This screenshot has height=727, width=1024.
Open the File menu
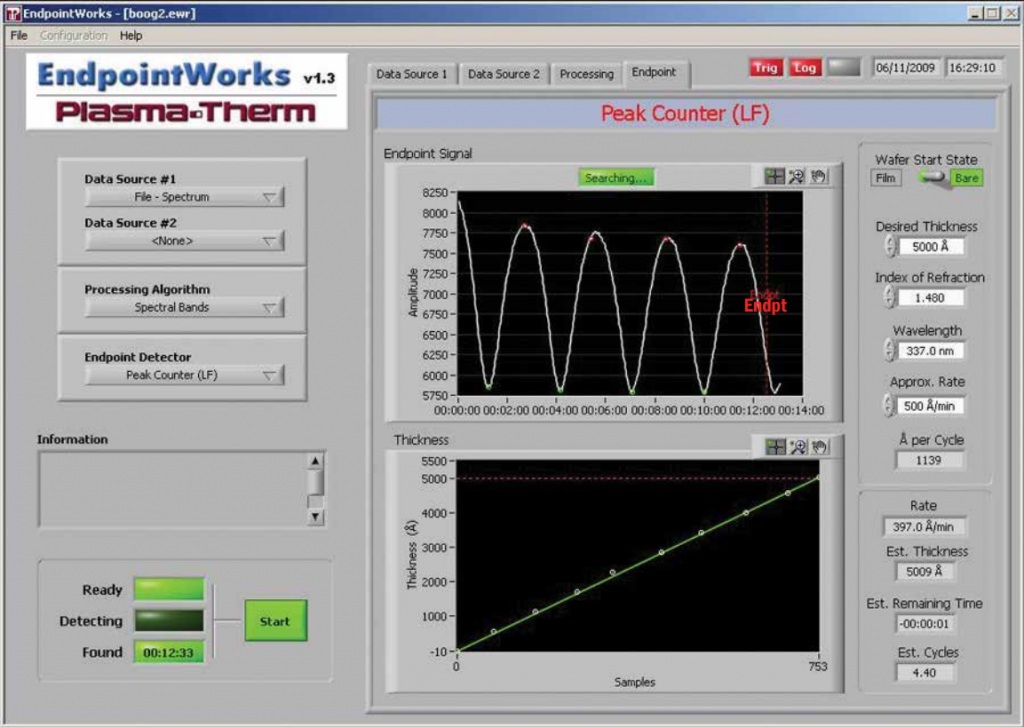tap(16, 33)
